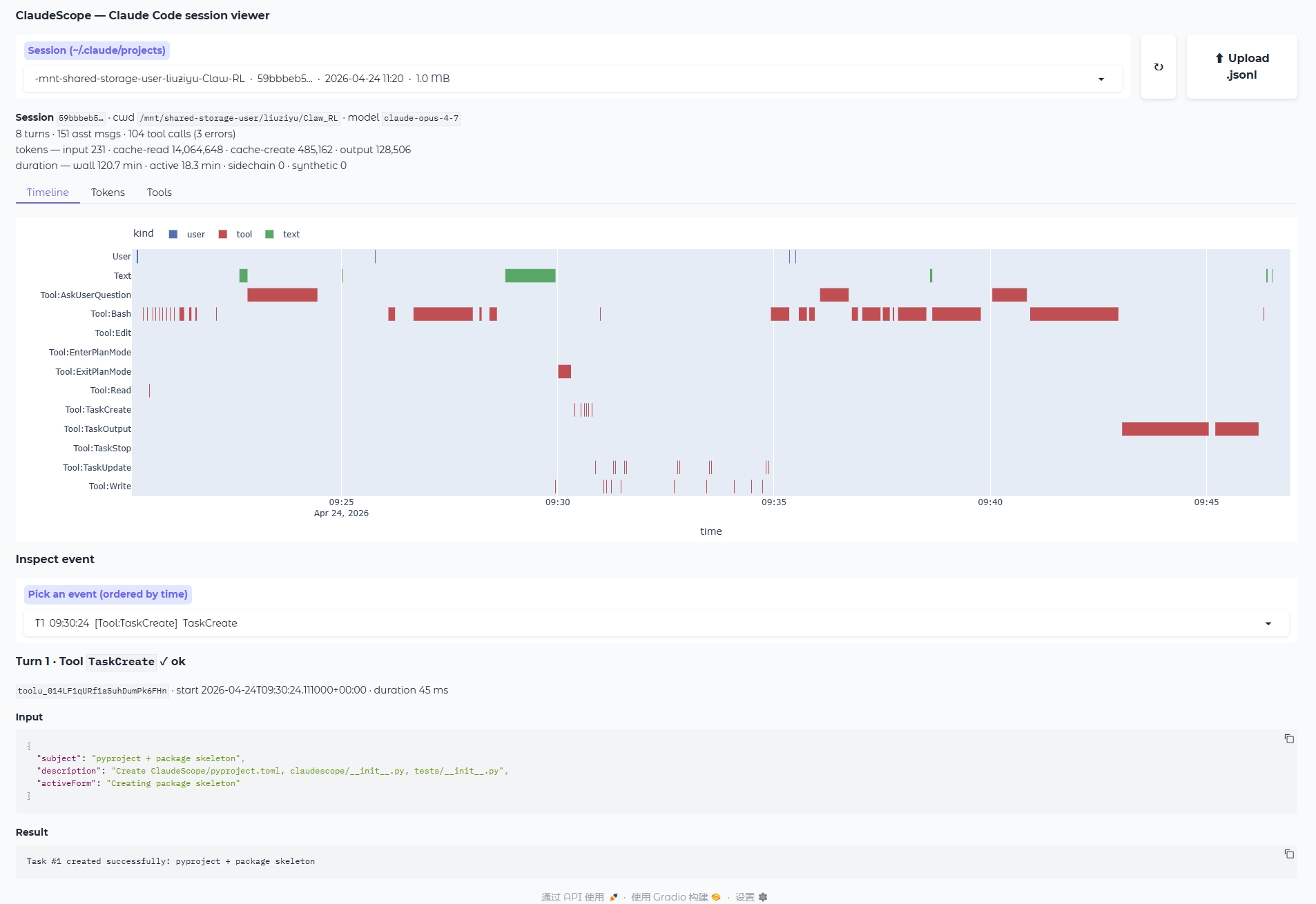The image size is (1316, 904).
Task: Open the session file selector dropdown
Action: [1101, 78]
